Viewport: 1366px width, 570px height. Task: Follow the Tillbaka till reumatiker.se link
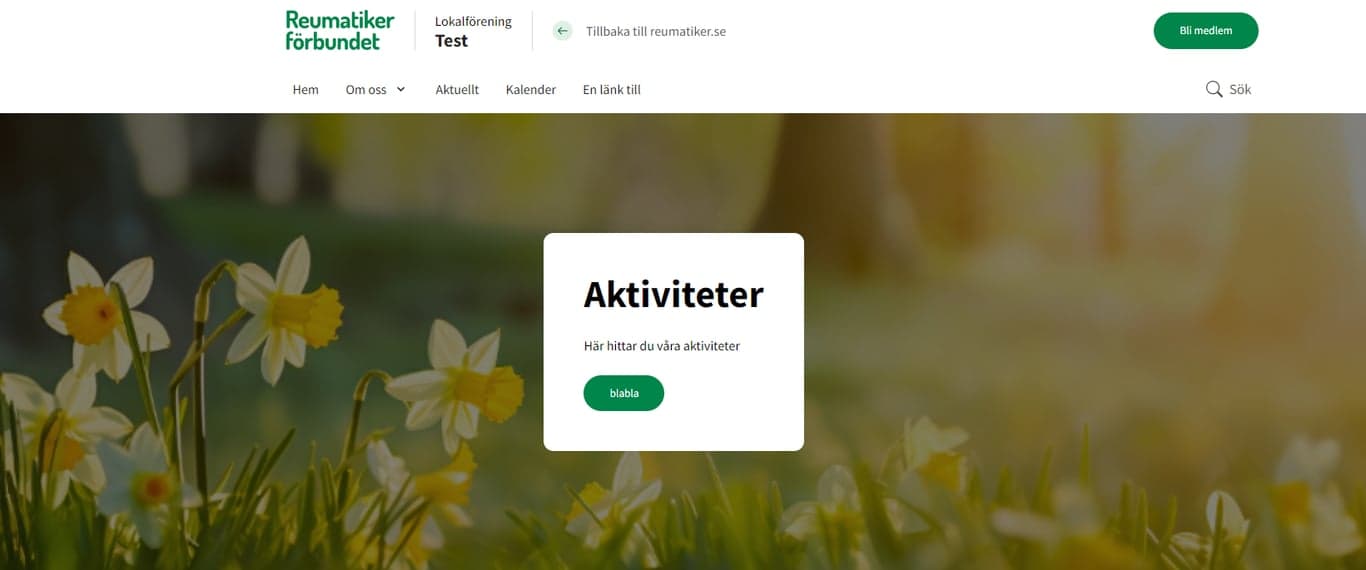[x=656, y=31]
